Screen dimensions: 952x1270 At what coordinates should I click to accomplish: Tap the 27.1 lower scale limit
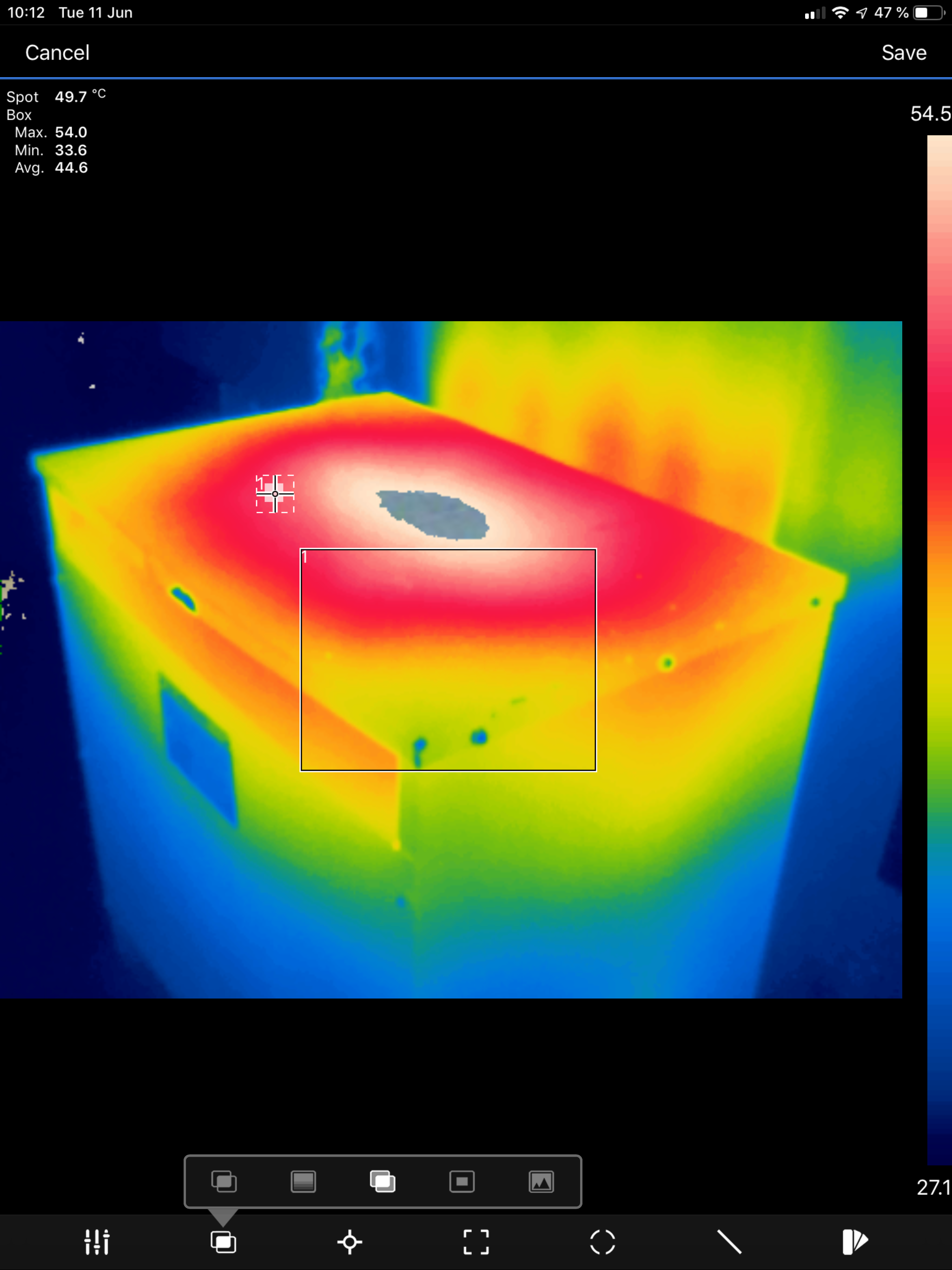(x=932, y=1187)
